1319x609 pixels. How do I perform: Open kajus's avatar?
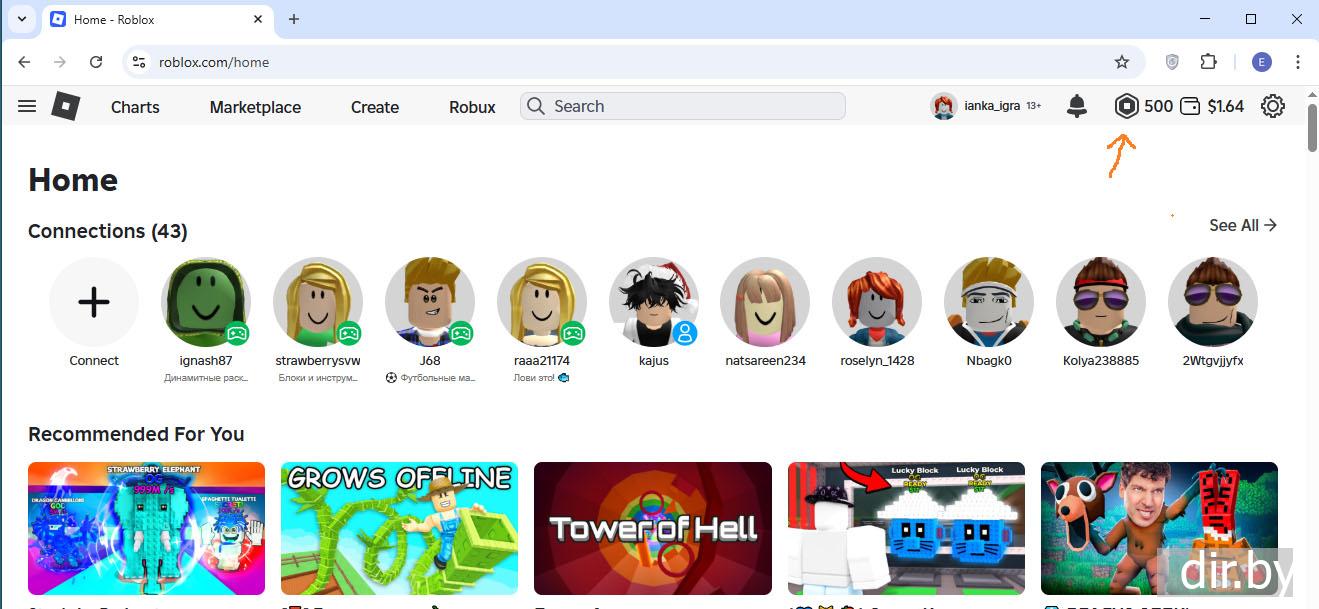point(654,302)
